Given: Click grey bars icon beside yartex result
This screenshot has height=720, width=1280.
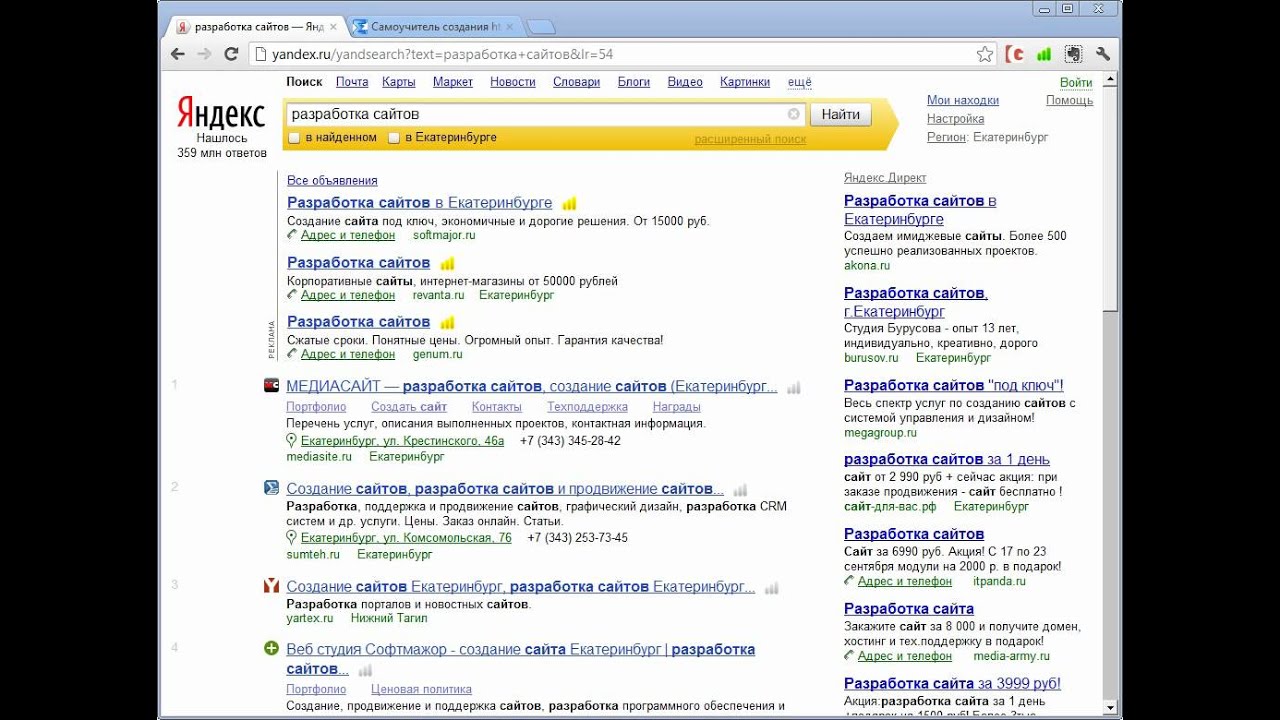Looking at the screenshot, I should pos(771,588).
